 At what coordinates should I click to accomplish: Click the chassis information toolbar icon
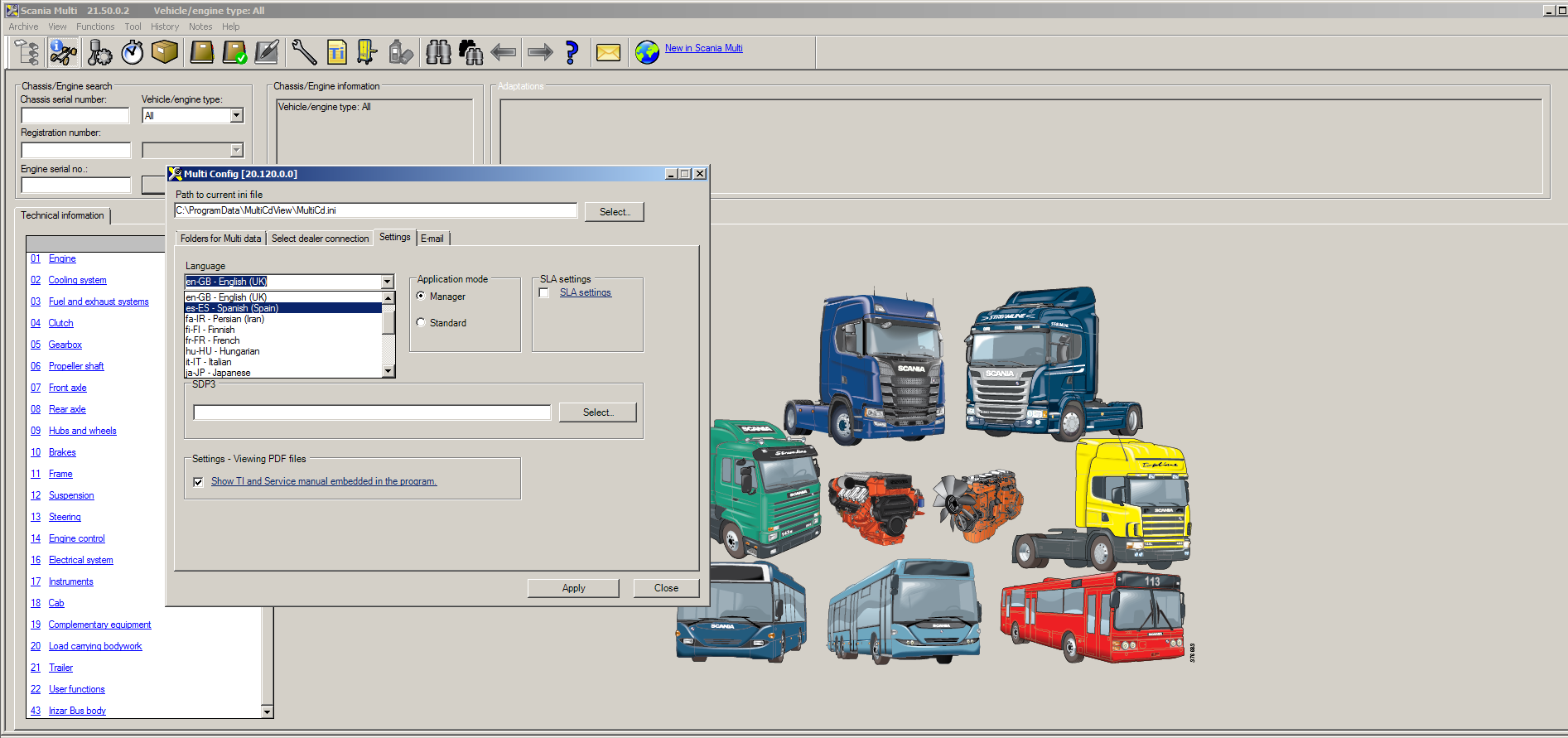63,52
